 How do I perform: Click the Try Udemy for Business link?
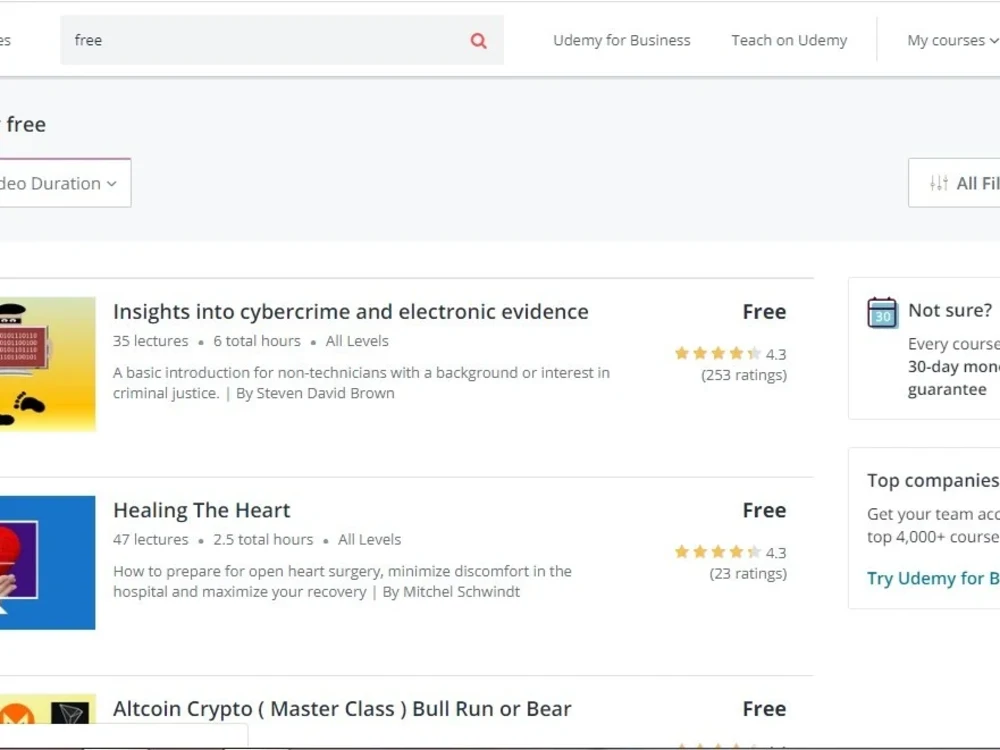[x=933, y=578]
